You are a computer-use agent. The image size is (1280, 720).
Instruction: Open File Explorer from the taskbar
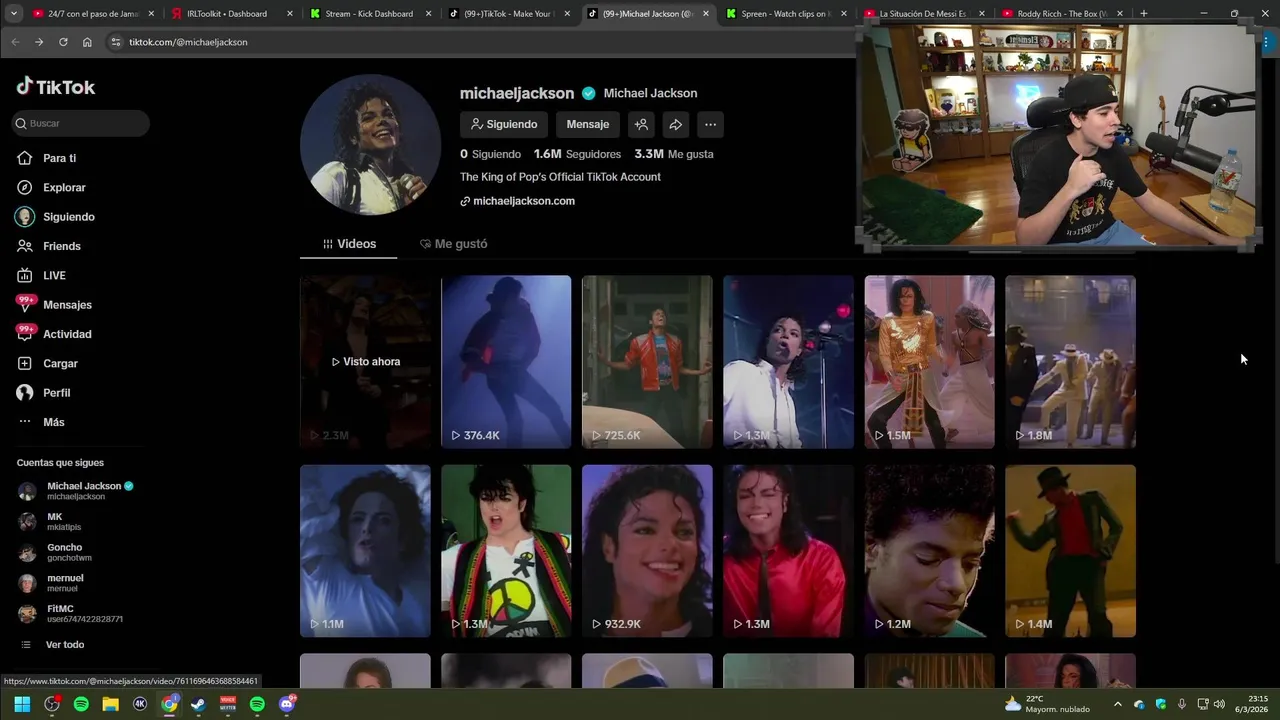point(110,704)
